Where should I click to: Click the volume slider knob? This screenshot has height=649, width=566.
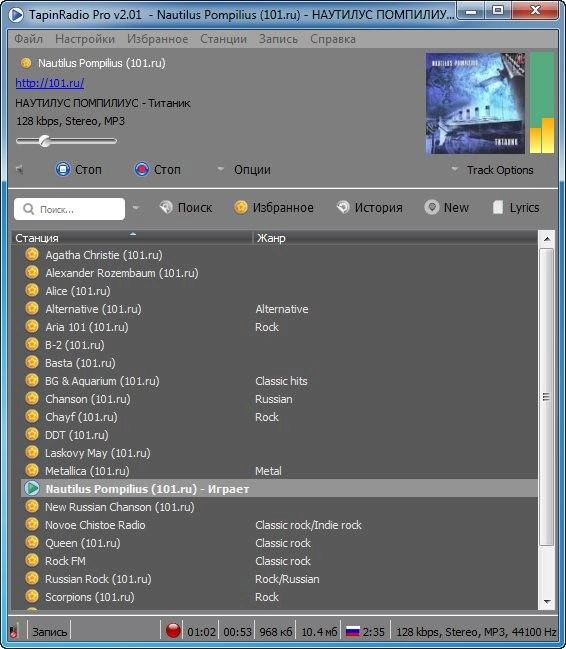click(x=44, y=141)
